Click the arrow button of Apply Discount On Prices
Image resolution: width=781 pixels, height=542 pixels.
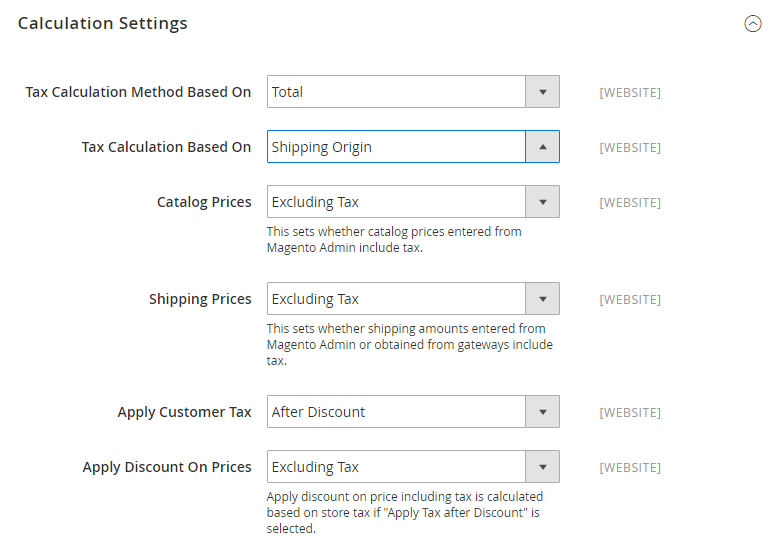tap(542, 467)
